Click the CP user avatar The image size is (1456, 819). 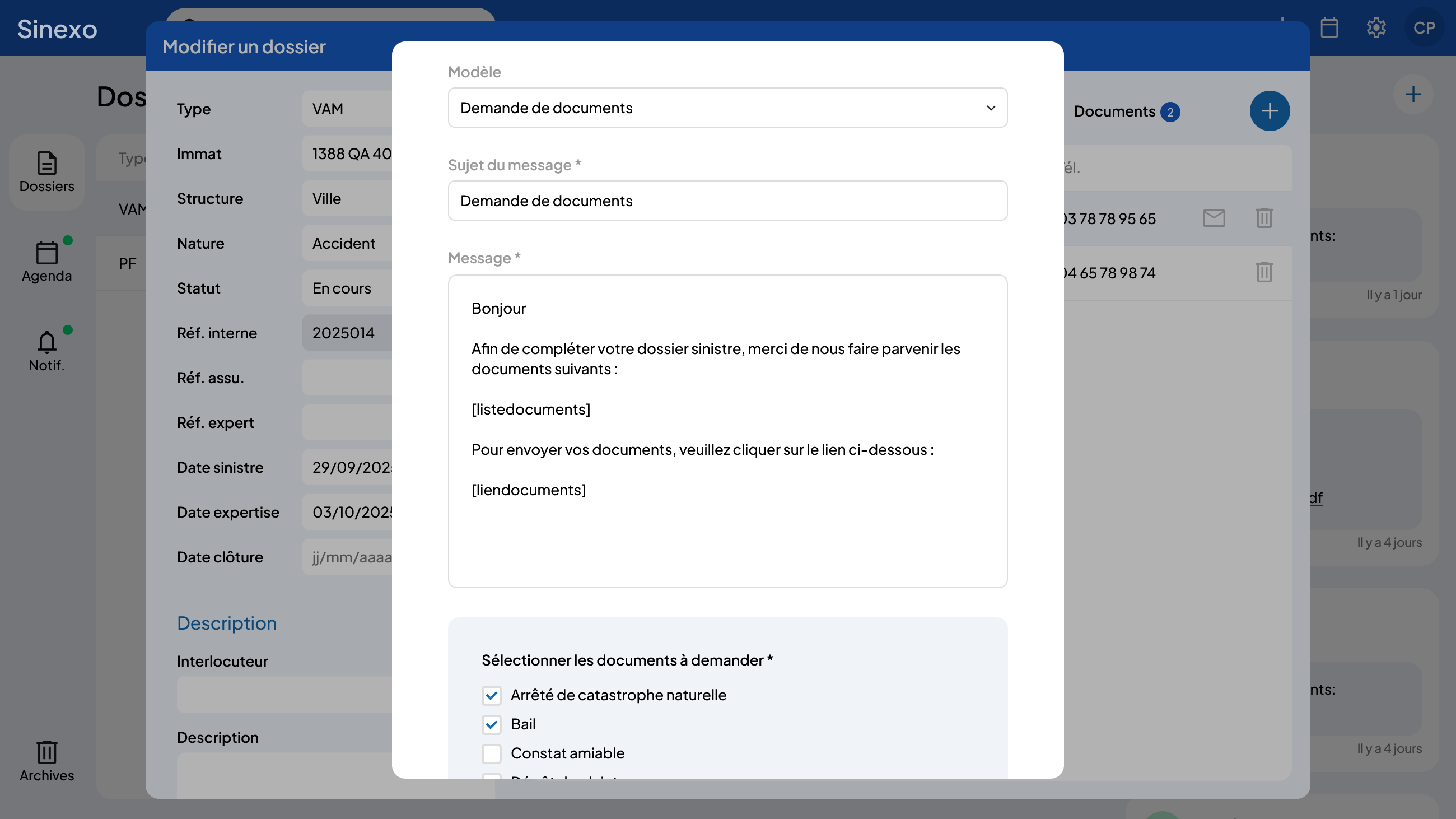[1423, 27]
